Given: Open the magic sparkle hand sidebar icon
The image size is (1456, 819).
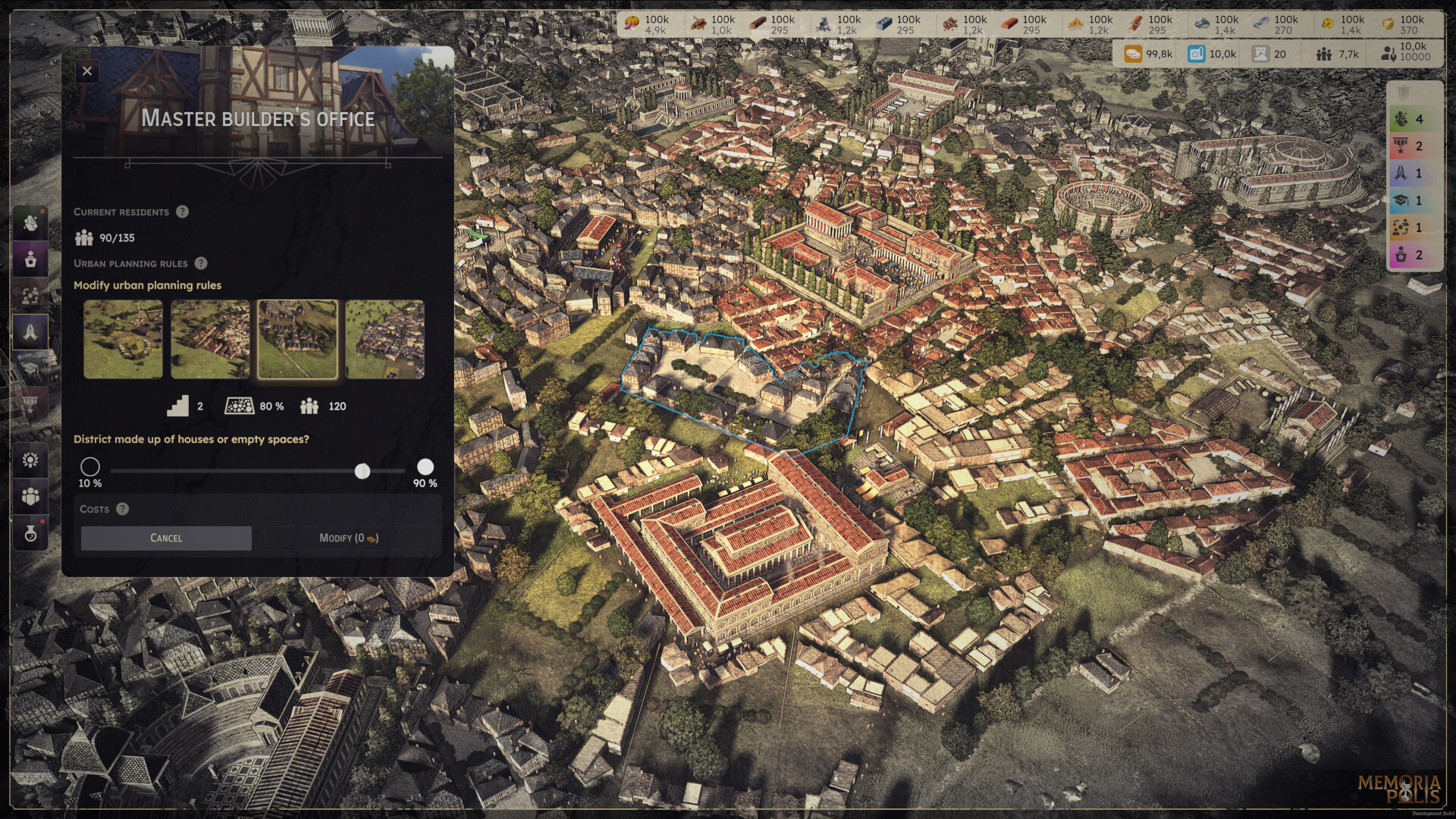Looking at the screenshot, I should 30,223.
